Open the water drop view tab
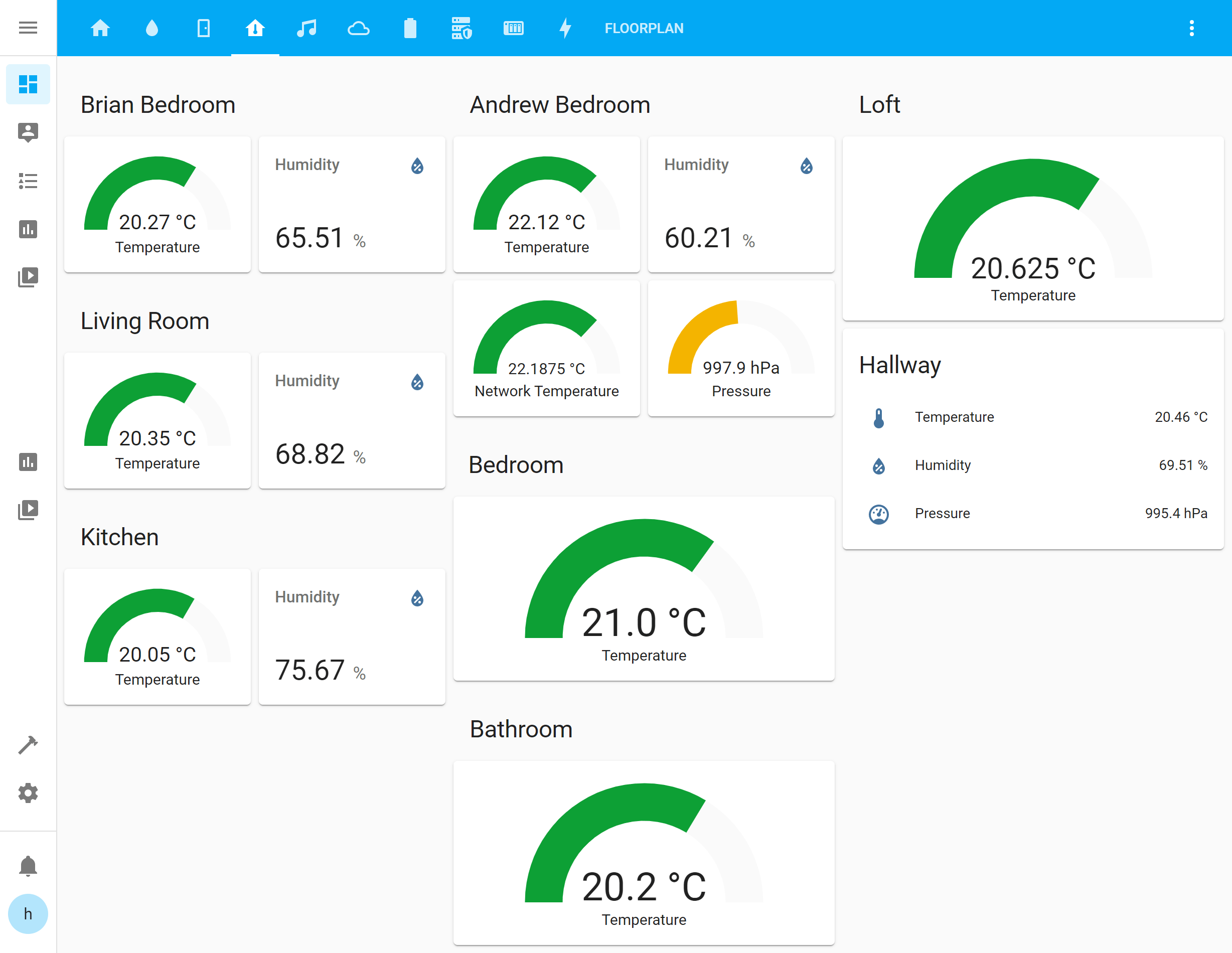Viewport: 1232px width, 953px height. [x=152, y=28]
